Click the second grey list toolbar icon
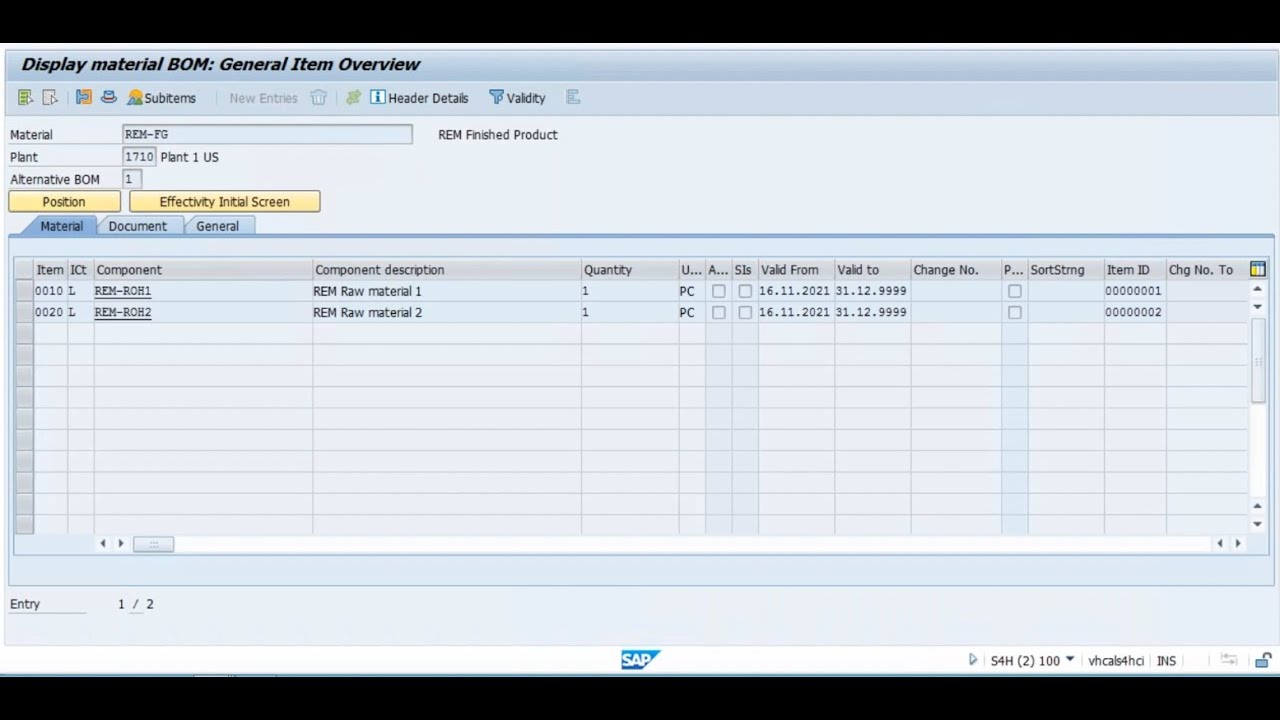 point(49,98)
